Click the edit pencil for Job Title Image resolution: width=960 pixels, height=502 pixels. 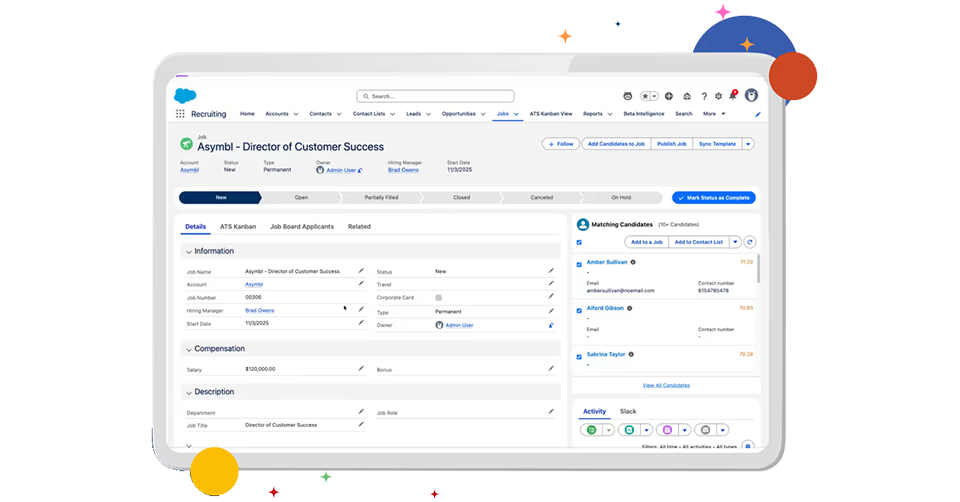coord(361,424)
